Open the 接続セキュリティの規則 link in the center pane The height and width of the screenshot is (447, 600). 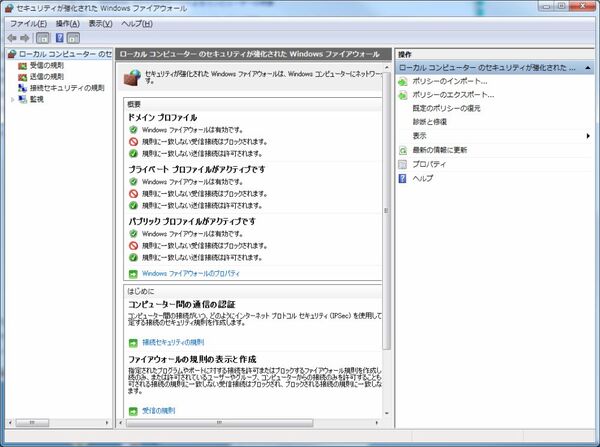pos(173,343)
